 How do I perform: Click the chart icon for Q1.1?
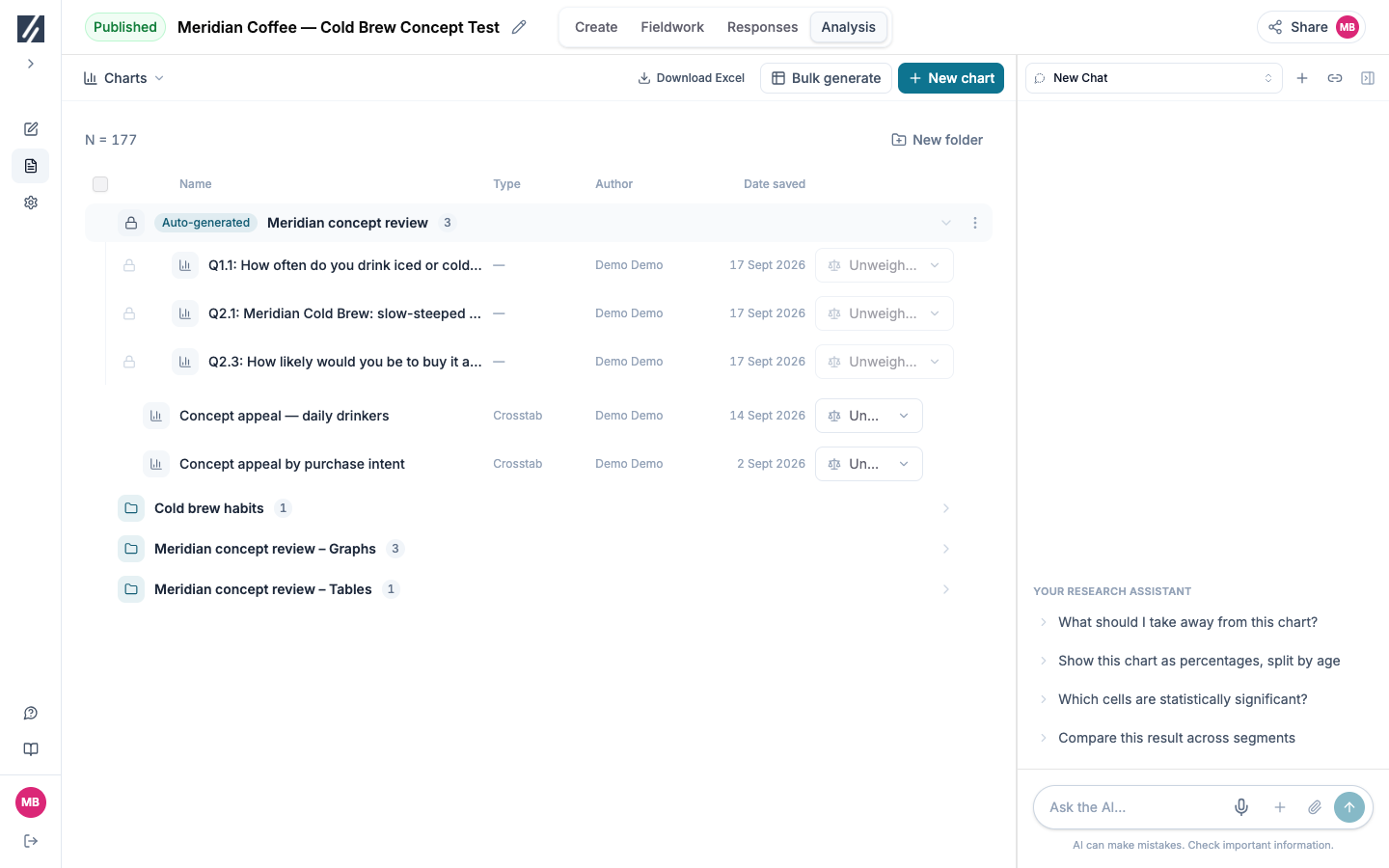(185, 265)
